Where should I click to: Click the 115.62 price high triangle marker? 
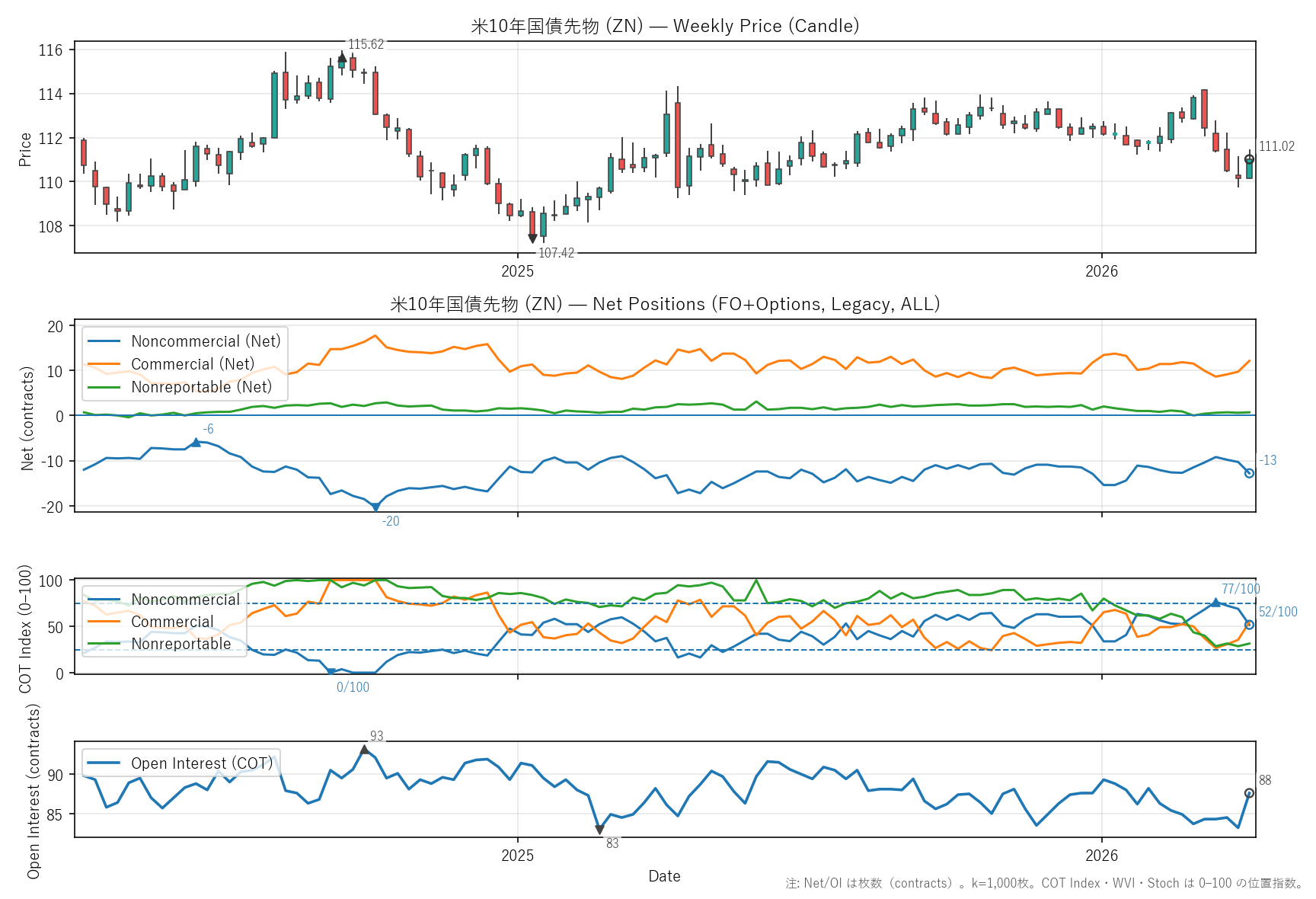coord(342,57)
